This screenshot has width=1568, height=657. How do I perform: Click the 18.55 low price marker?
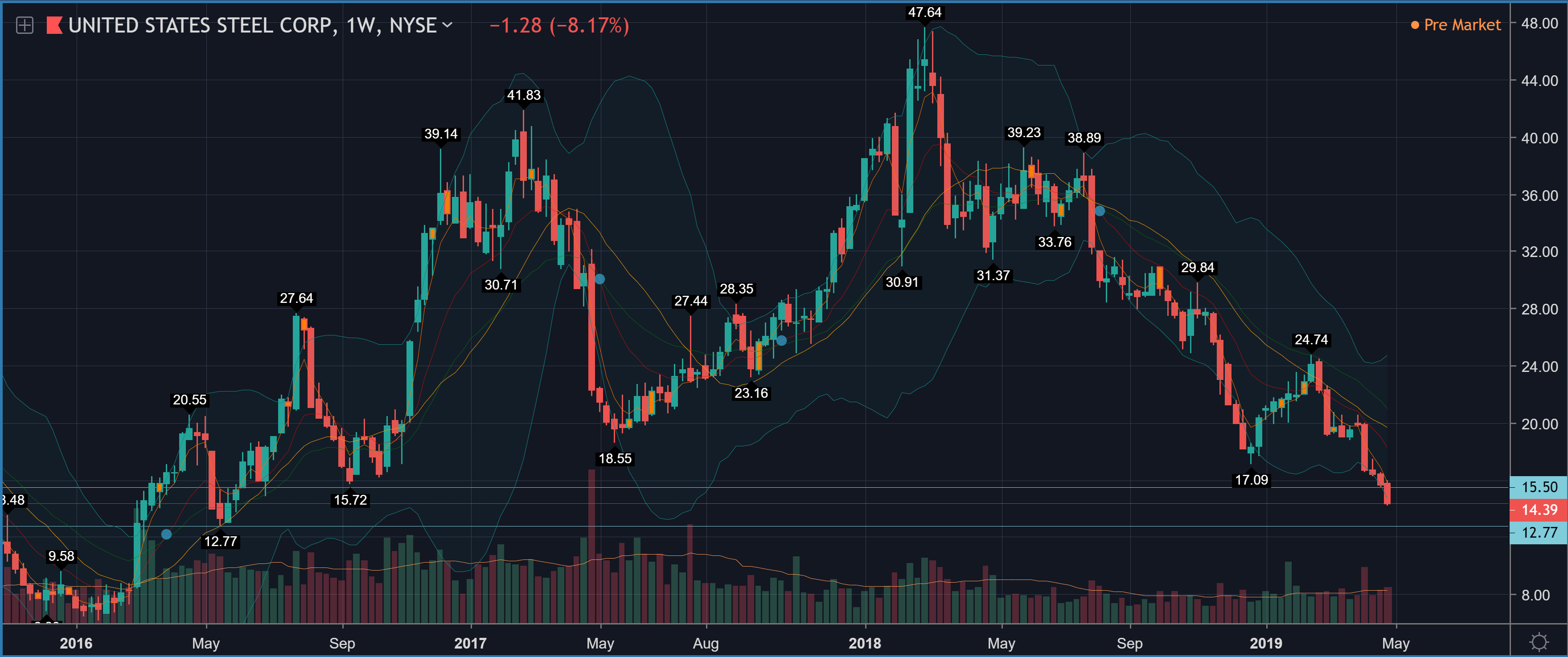(x=615, y=459)
